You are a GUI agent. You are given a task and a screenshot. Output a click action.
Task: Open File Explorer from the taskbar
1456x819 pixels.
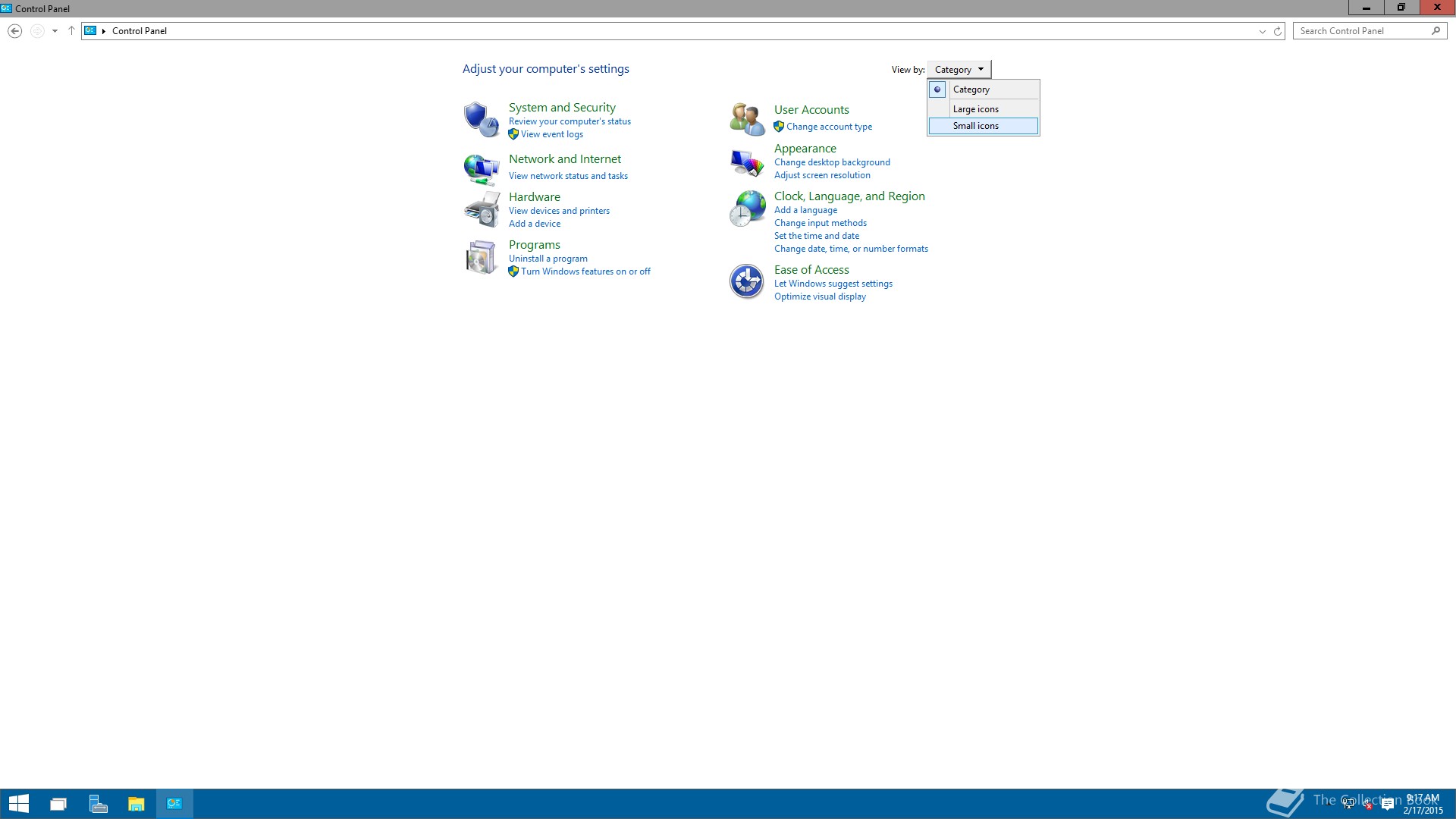[x=136, y=804]
